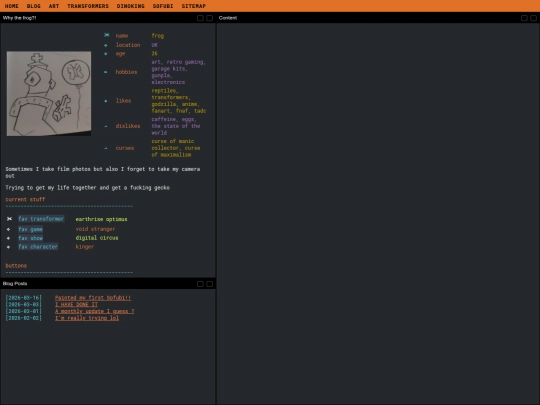
Task: Click the 'void stranger' value
Action: click(x=95, y=229)
